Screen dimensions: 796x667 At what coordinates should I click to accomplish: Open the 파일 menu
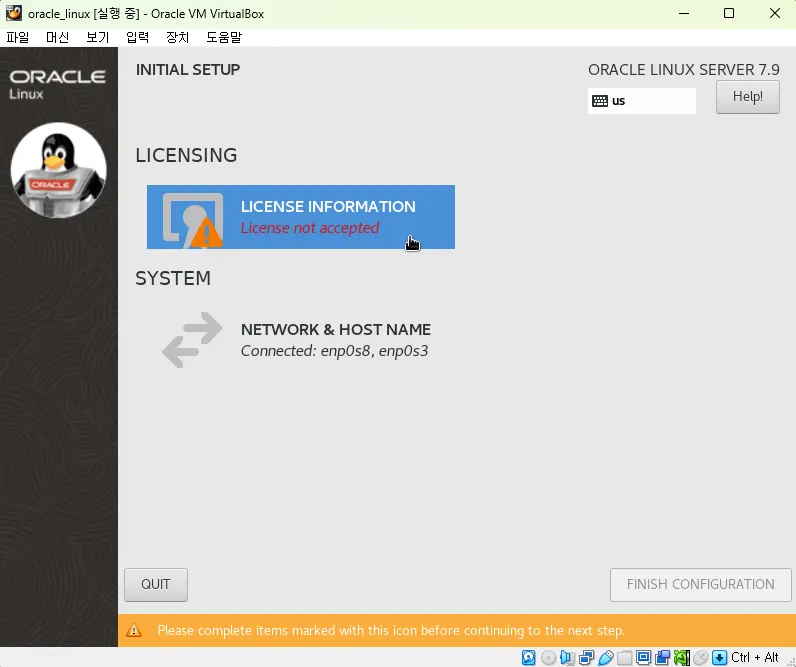pyautogui.click(x=18, y=37)
